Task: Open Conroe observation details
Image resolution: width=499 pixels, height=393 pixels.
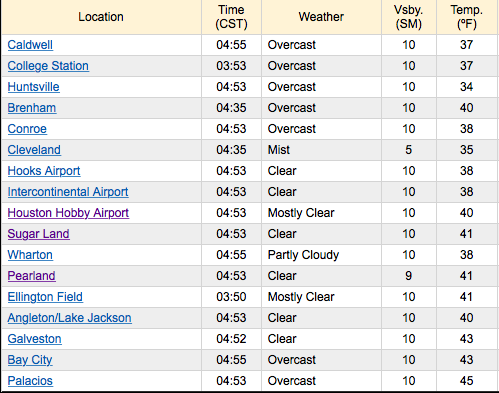Action: tap(27, 129)
